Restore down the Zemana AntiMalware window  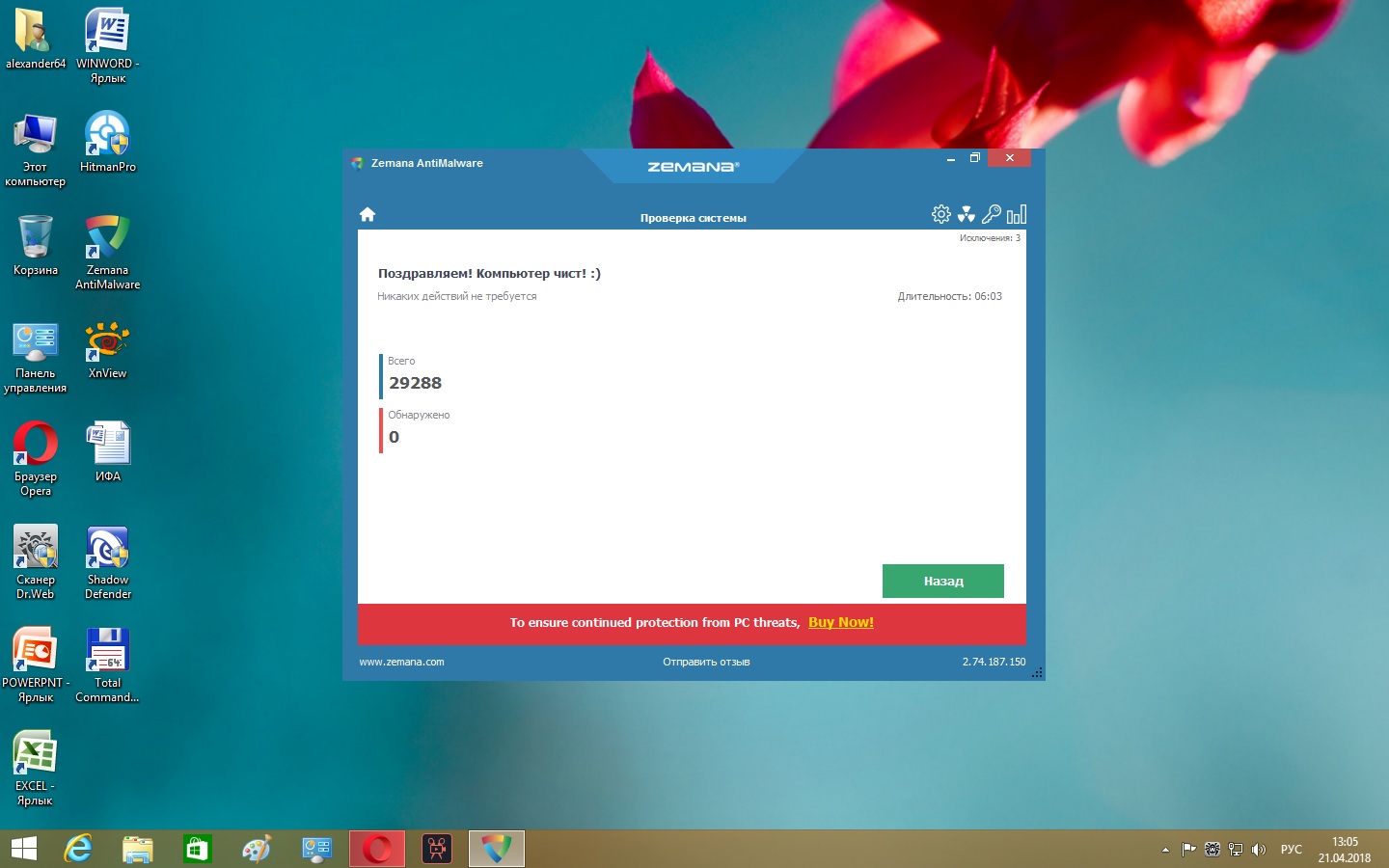coord(975,158)
